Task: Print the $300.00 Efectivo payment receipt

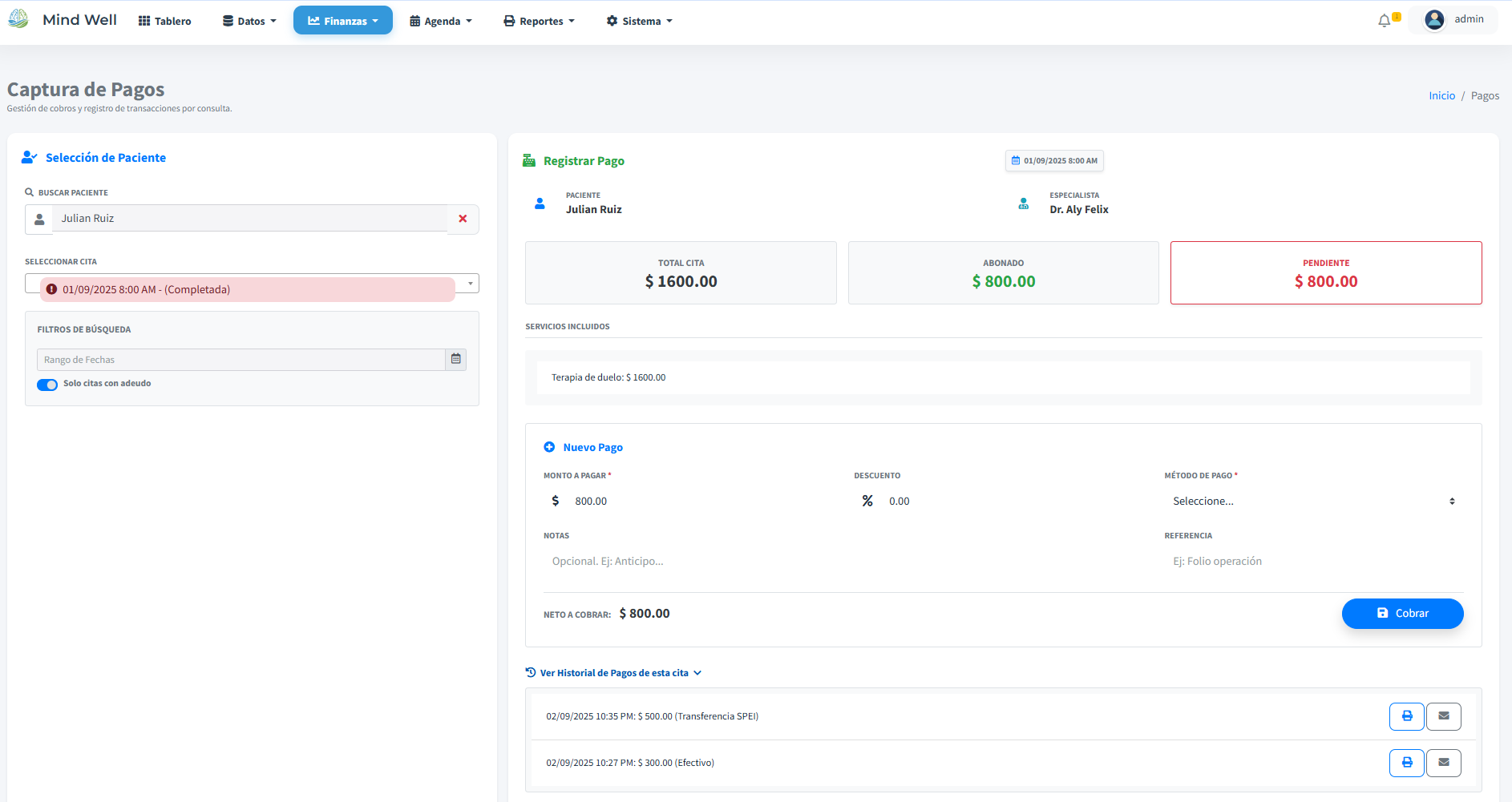Action: point(1406,763)
